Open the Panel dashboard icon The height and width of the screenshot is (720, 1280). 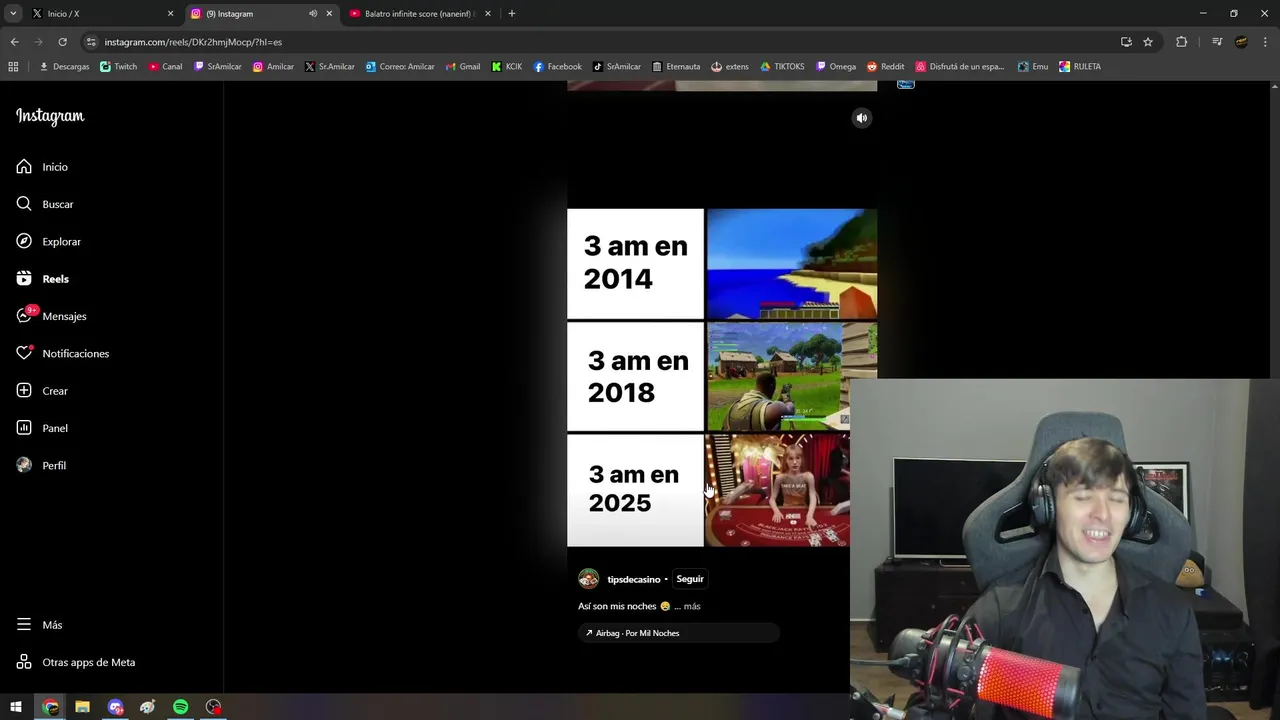(24, 428)
